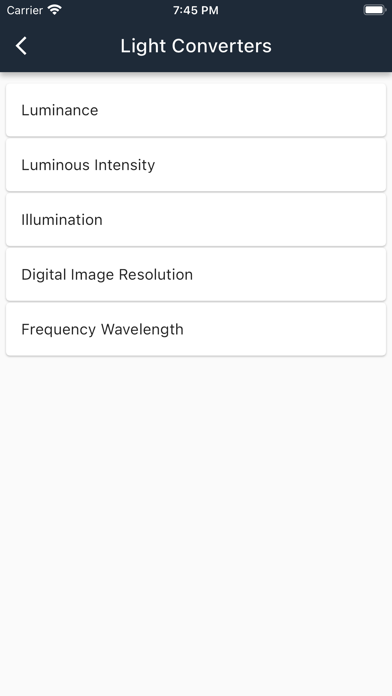This screenshot has width=392, height=696.
Task: Click the word Wavelength in the list
Action: click(142, 330)
